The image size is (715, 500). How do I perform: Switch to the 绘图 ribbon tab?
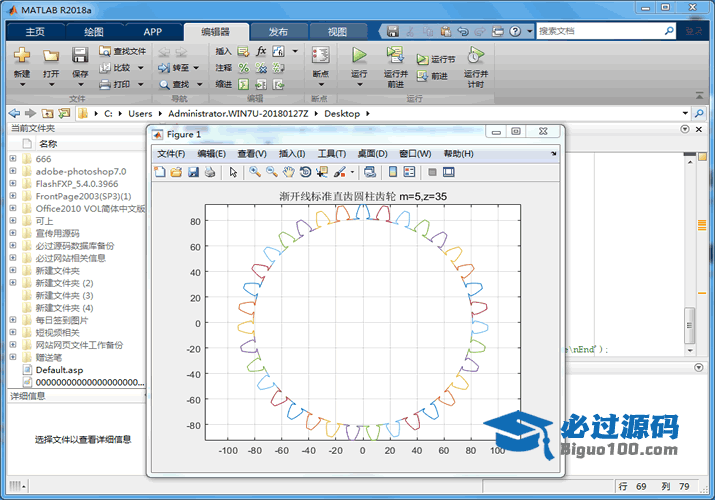click(93, 32)
